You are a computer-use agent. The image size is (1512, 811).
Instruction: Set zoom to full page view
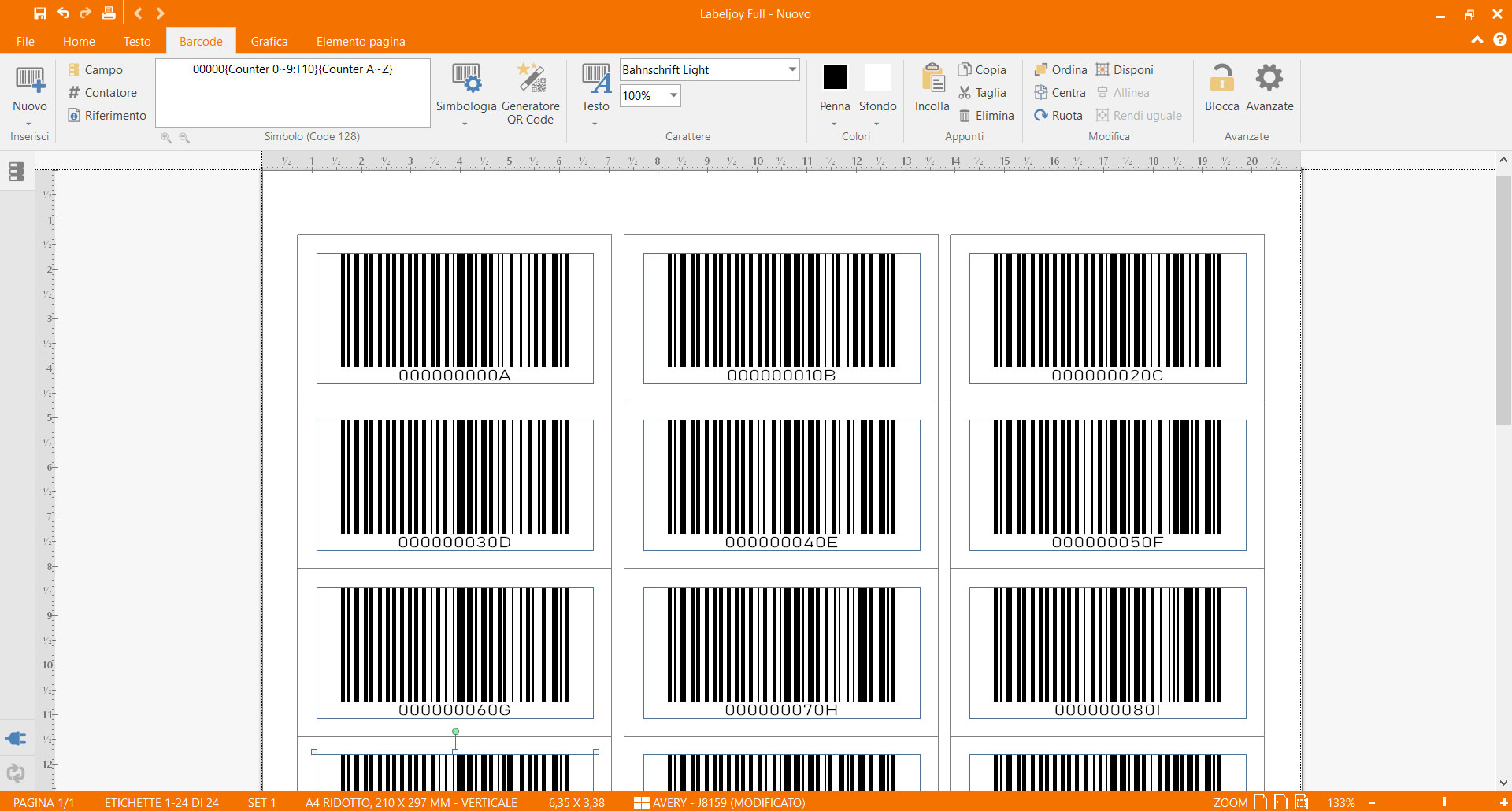tap(1260, 802)
